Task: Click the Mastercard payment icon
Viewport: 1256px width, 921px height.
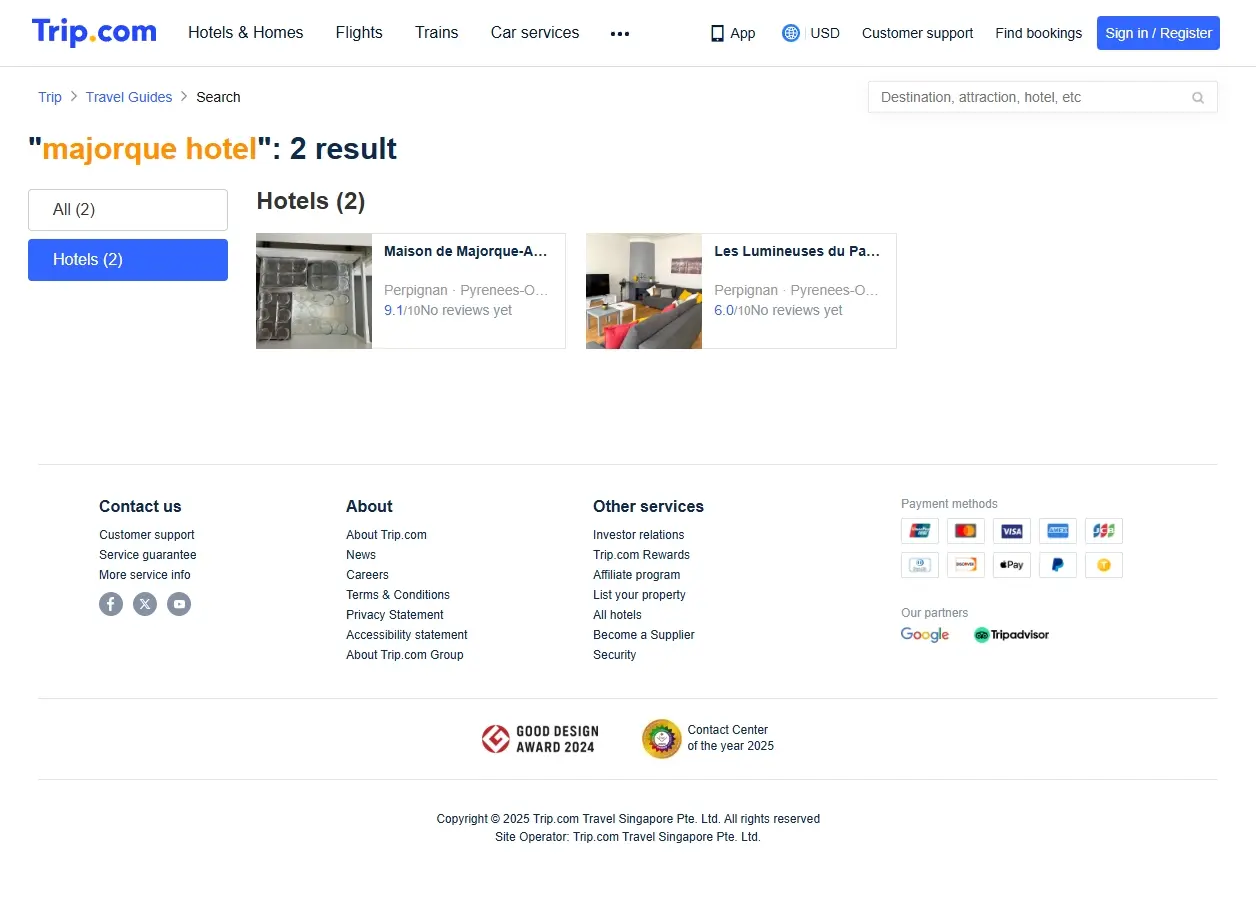Action: pos(966,531)
